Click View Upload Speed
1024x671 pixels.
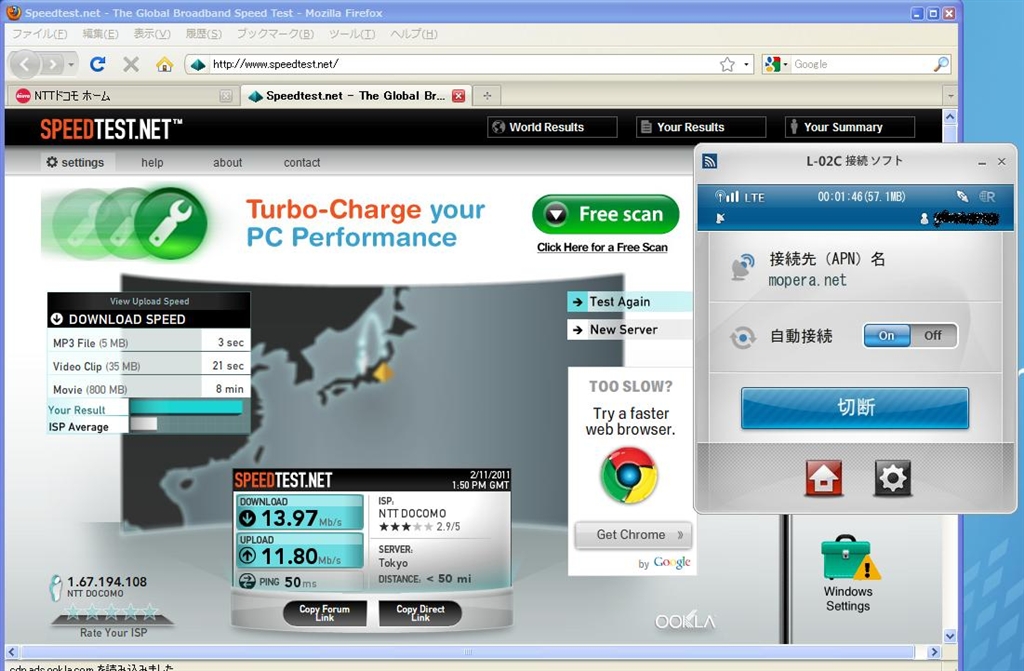coord(150,301)
